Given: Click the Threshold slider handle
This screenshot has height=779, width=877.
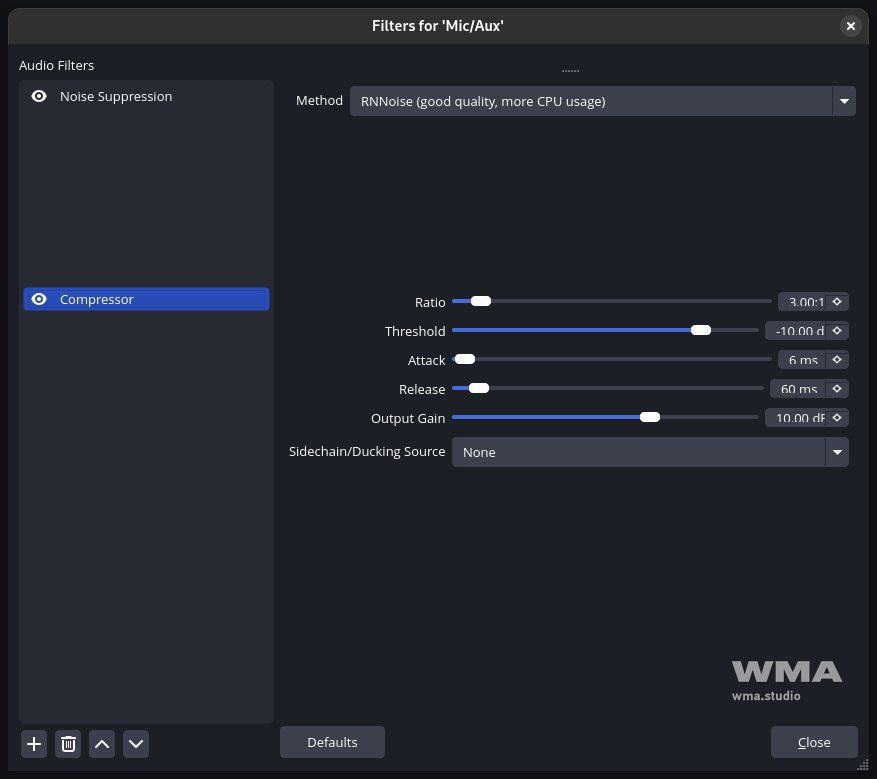Looking at the screenshot, I should pyautogui.click(x=701, y=331).
